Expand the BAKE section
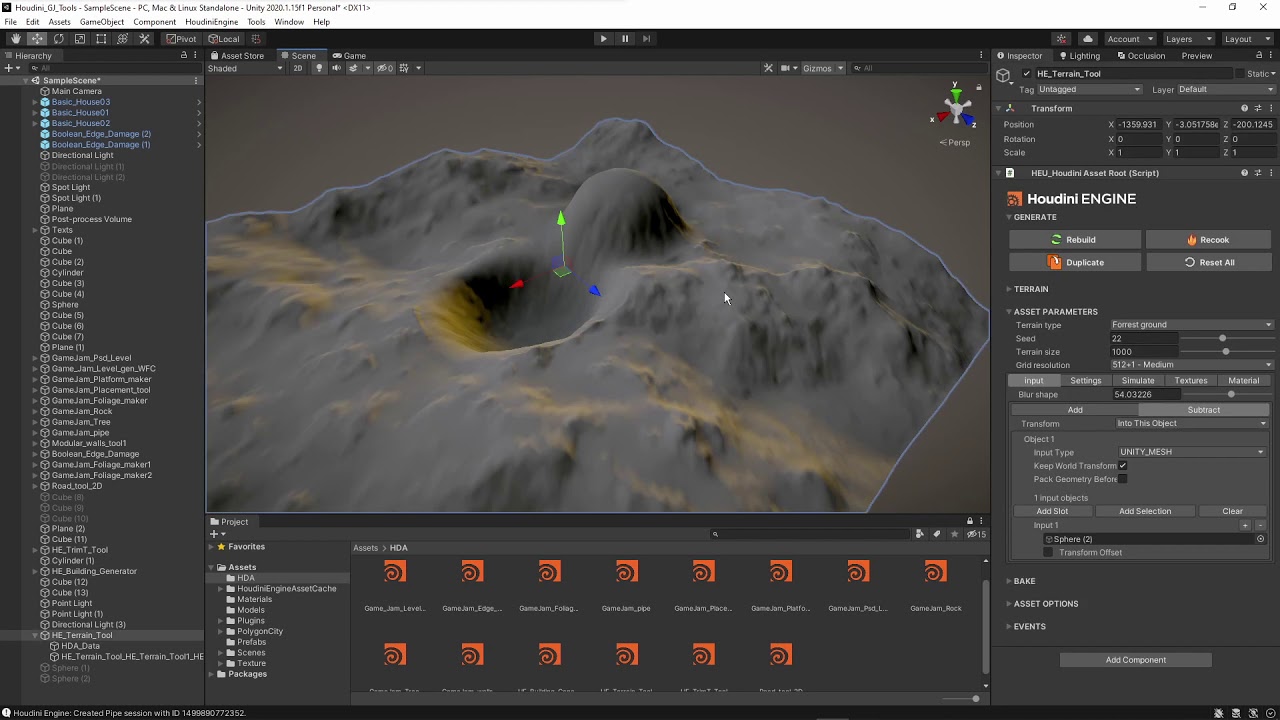 click(x=1024, y=581)
